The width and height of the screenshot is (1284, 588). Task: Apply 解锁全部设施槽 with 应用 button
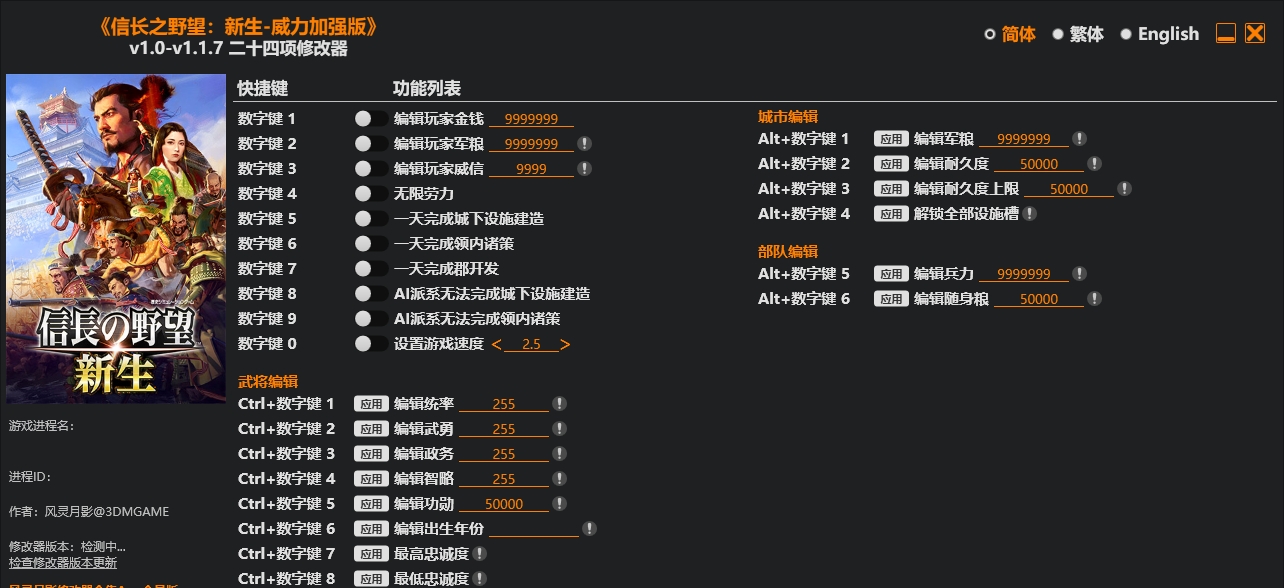click(x=891, y=214)
